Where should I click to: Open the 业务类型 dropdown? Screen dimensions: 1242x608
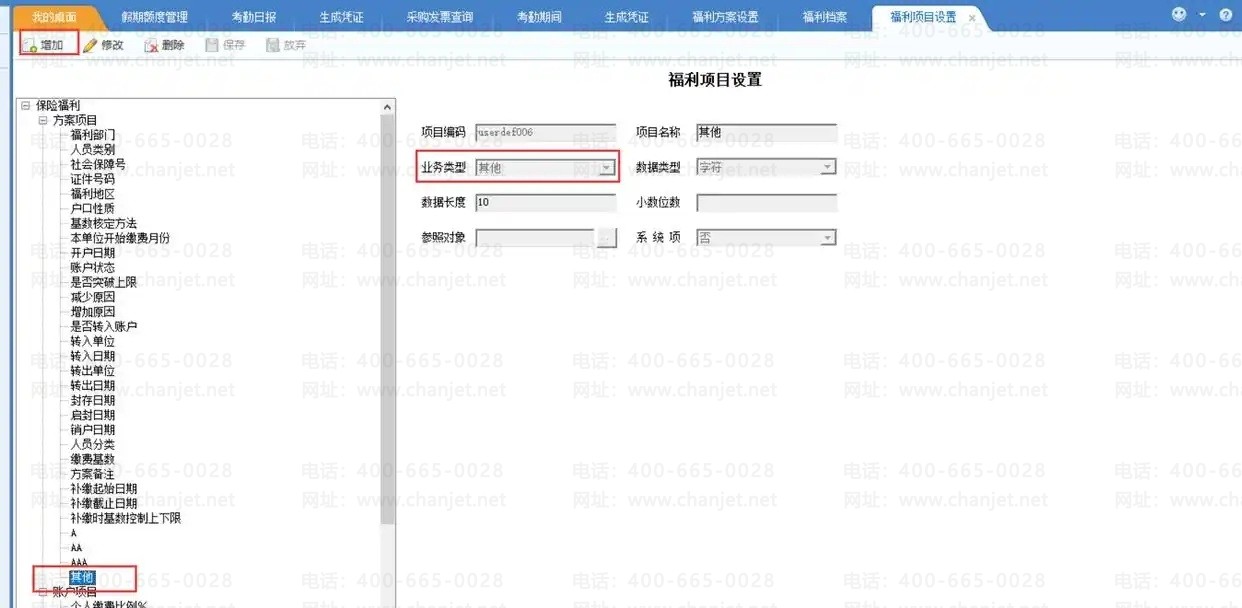click(x=607, y=168)
